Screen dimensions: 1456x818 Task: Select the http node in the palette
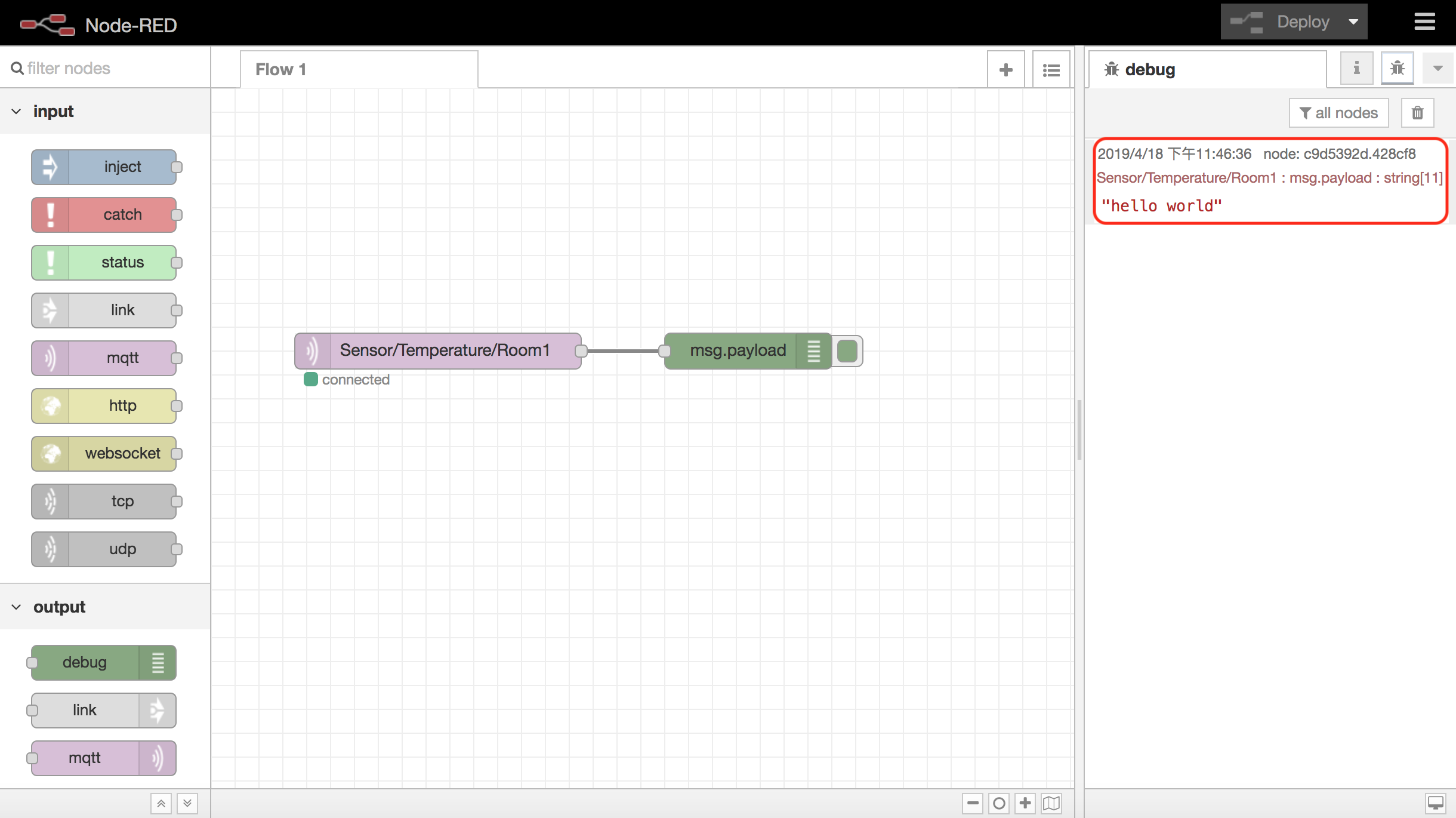(x=104, y=406)
